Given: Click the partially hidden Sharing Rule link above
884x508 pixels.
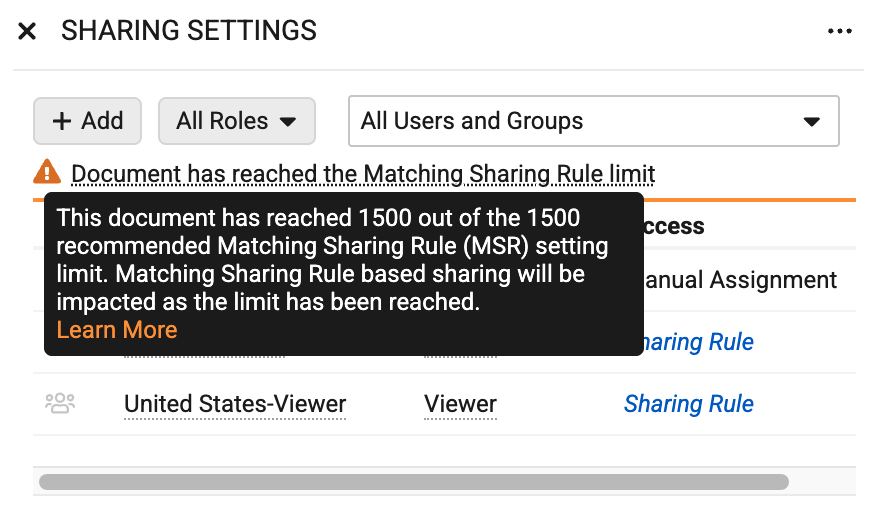Looking at the screenshot, I should 699,342.
